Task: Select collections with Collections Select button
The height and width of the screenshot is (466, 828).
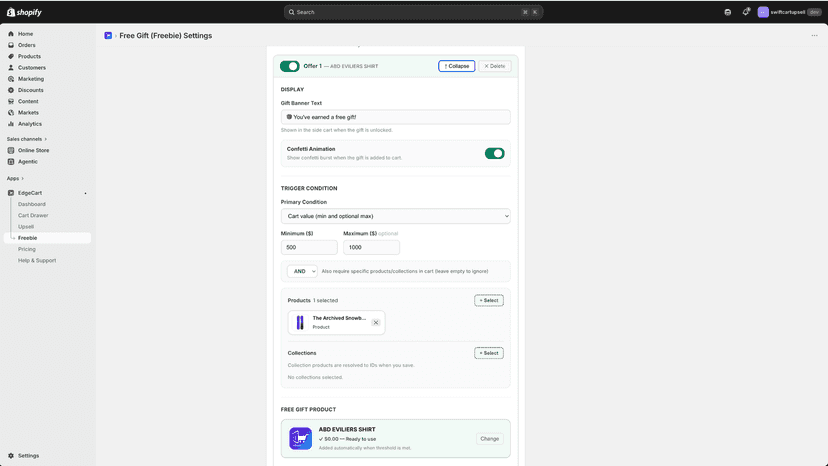Action: point(488,353)
